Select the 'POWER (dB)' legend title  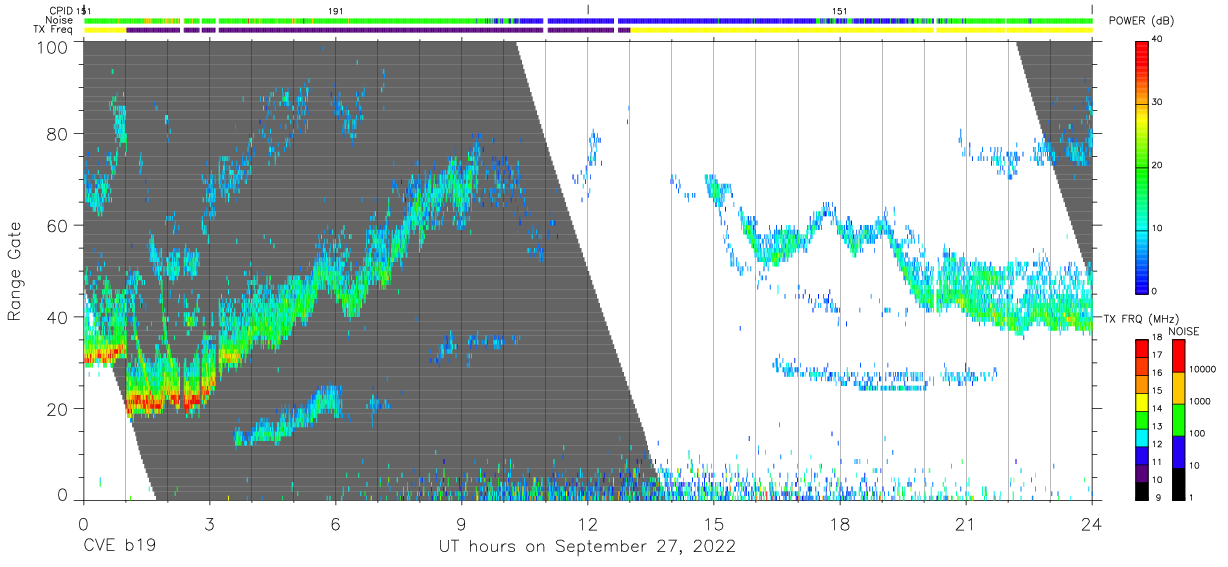click(1141, 22)
